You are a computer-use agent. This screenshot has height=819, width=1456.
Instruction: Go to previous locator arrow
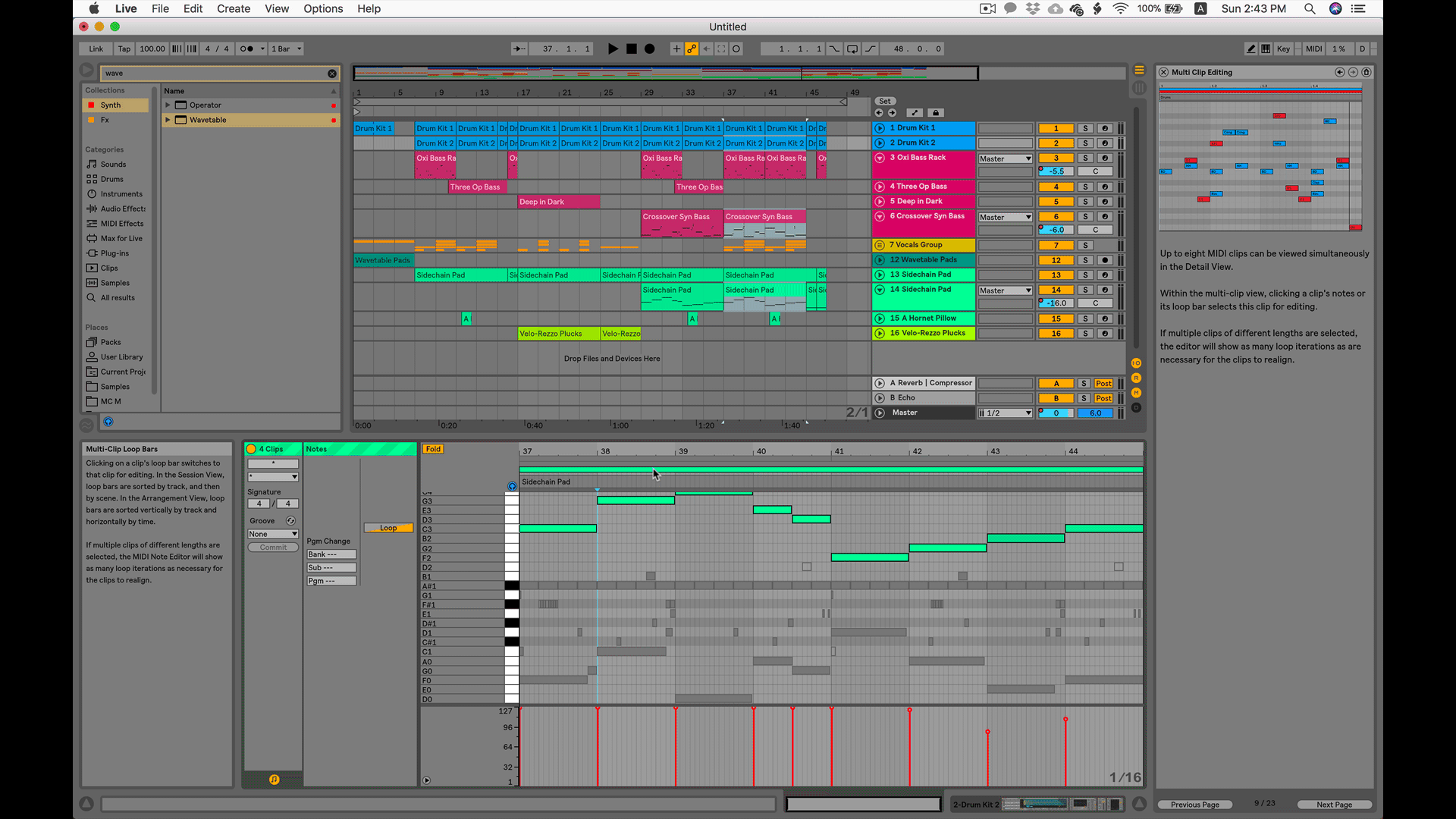(879, 113)
